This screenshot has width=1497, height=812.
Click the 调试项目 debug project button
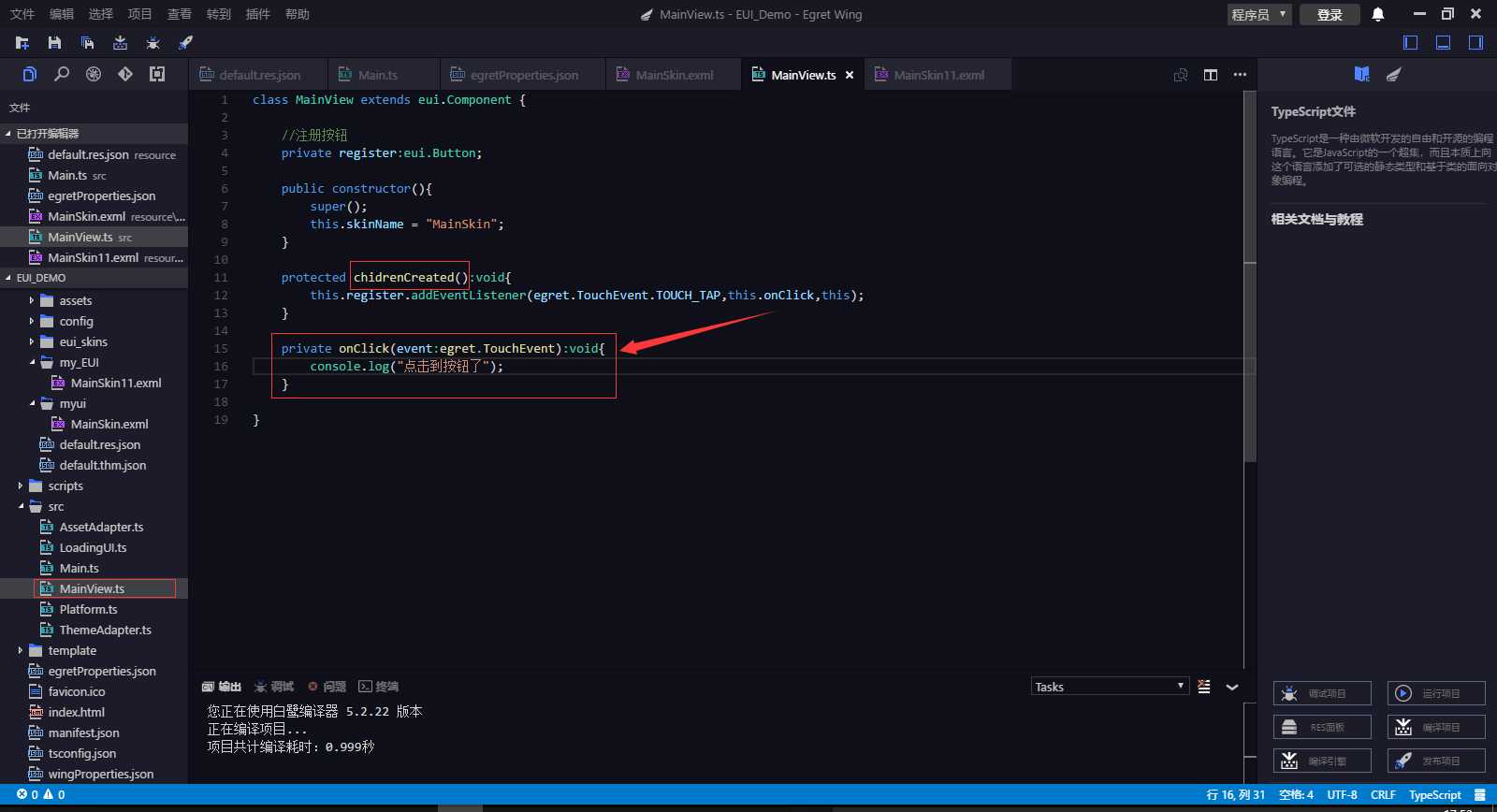click(1322, 693)
